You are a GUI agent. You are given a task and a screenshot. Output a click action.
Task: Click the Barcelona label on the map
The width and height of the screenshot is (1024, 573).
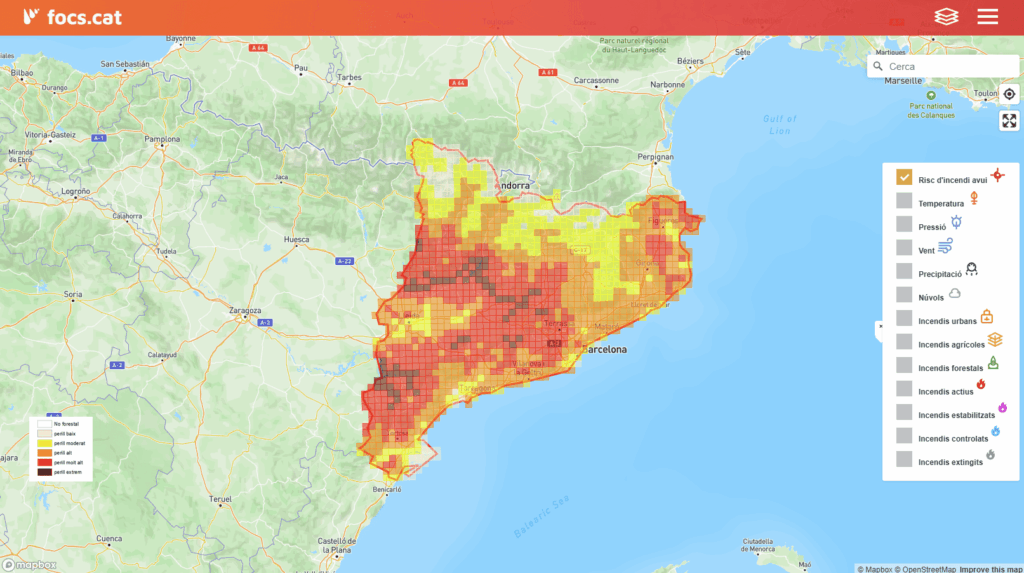(x=604, y=350)
